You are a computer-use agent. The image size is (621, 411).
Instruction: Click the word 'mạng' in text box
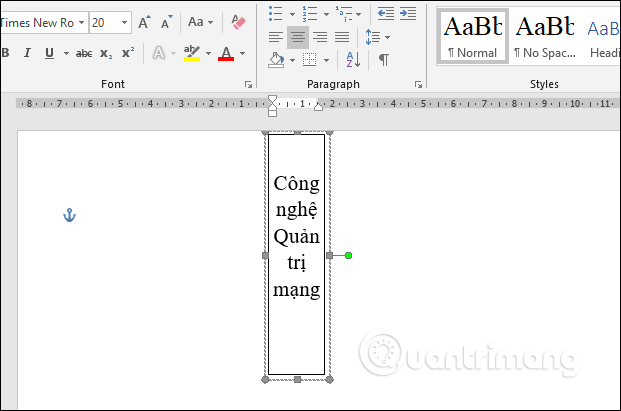(297, 290)
